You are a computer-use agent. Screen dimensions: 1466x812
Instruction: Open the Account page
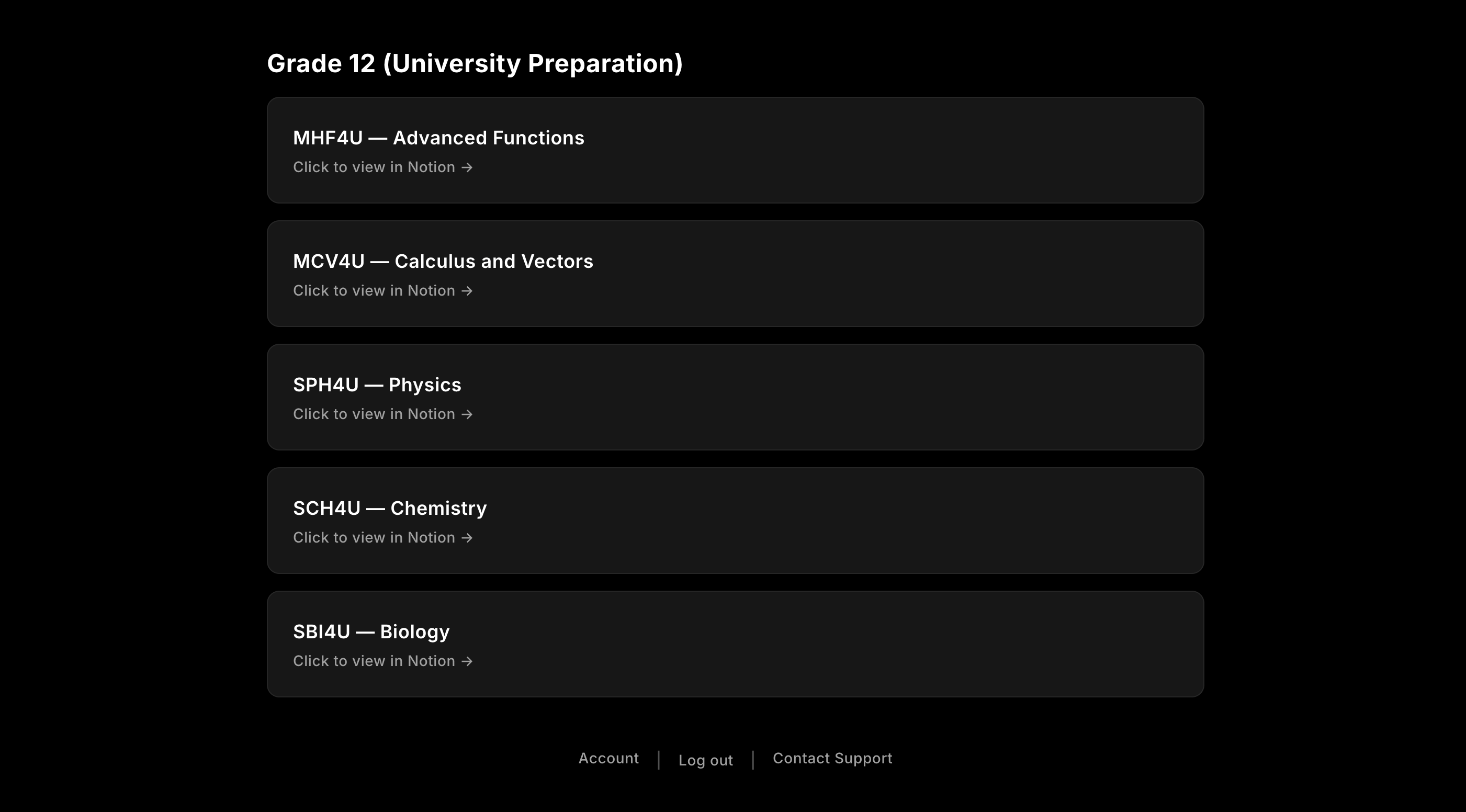click(608, 758)
